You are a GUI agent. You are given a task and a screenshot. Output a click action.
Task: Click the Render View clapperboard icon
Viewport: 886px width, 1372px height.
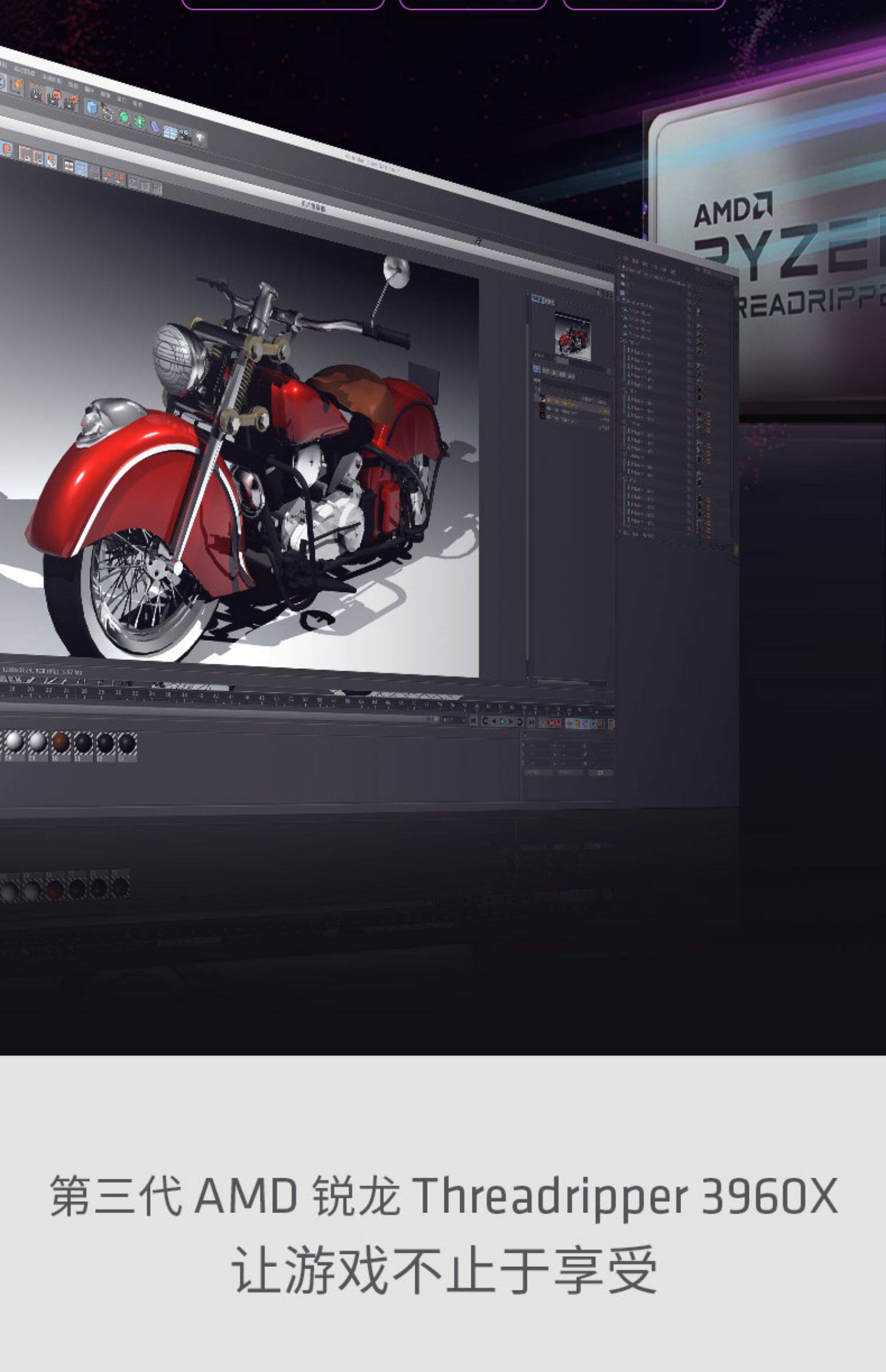(x=37, y=92)
